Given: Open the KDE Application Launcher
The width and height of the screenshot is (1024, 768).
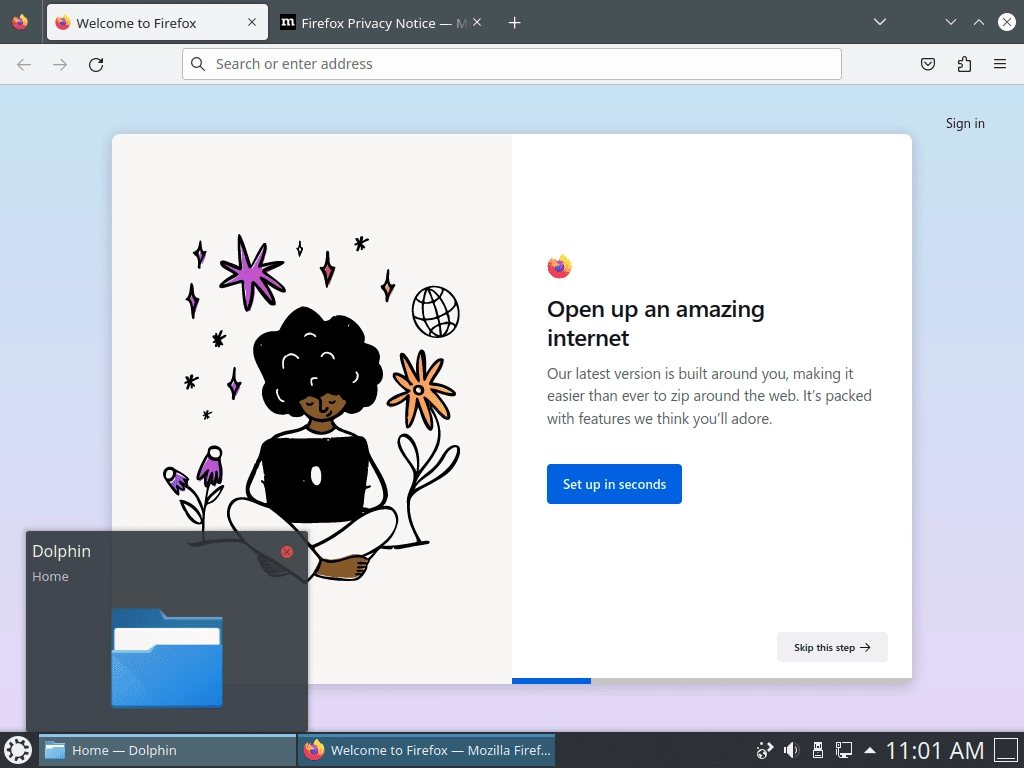Looking at the screenshot, I should pyautogui.click(x=18, y=750).
